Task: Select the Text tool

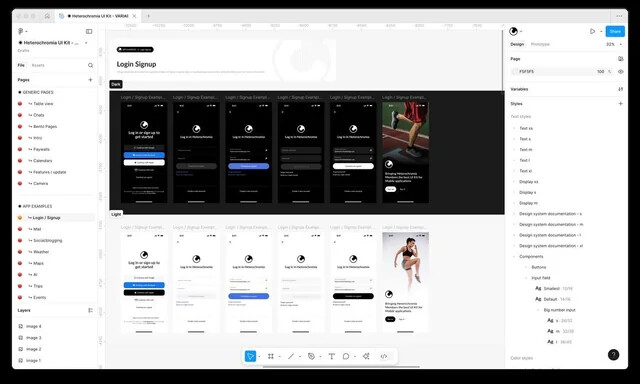Action: click(332, 356)
